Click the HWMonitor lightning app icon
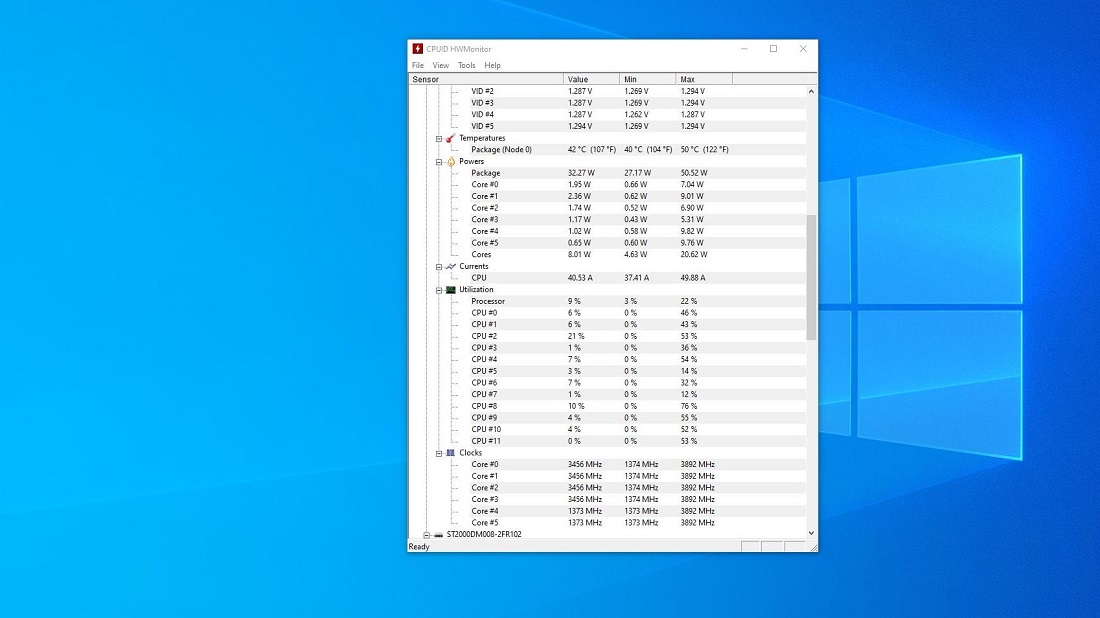1100x618 pixels. 417,49
